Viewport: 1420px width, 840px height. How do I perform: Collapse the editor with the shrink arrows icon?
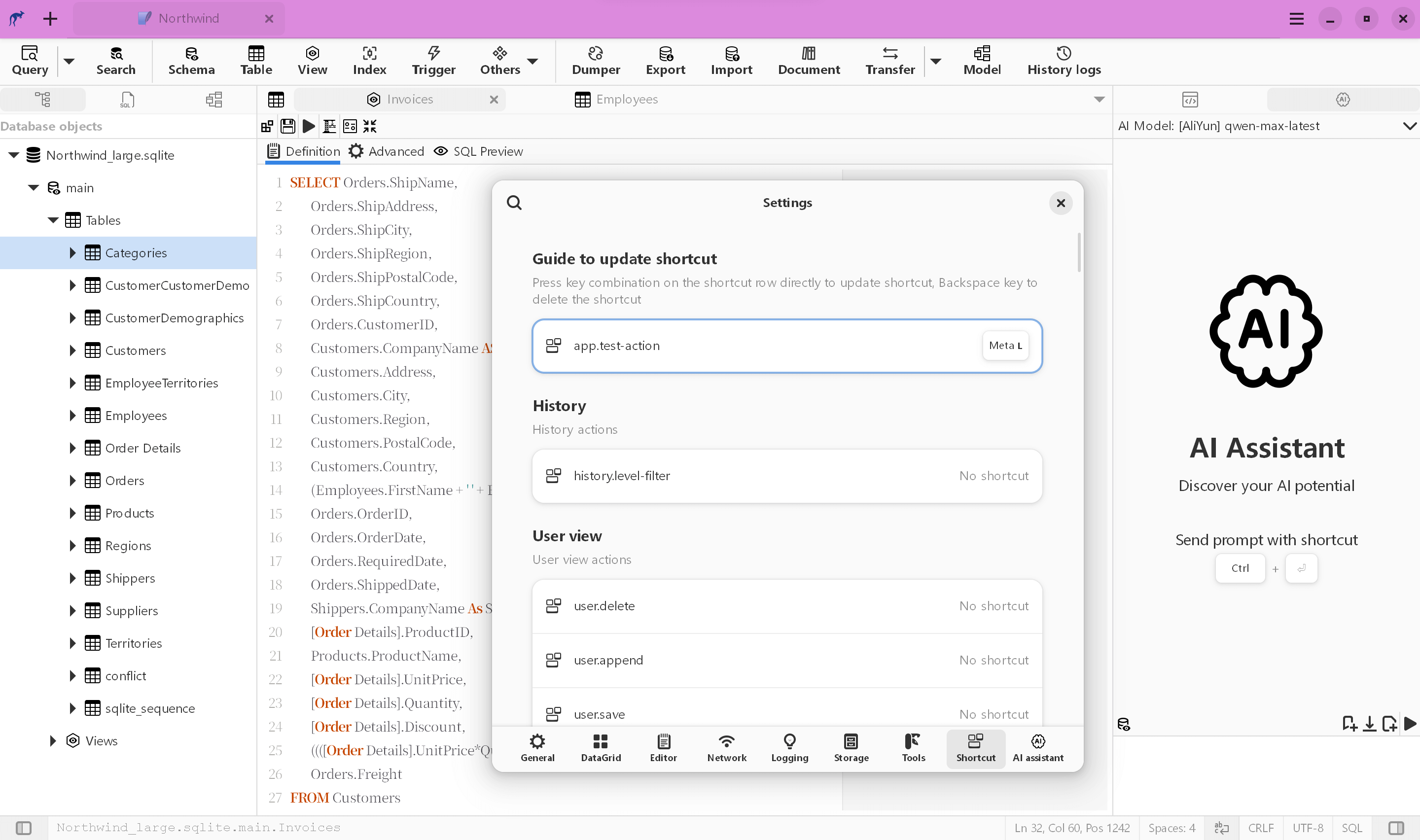370,126
